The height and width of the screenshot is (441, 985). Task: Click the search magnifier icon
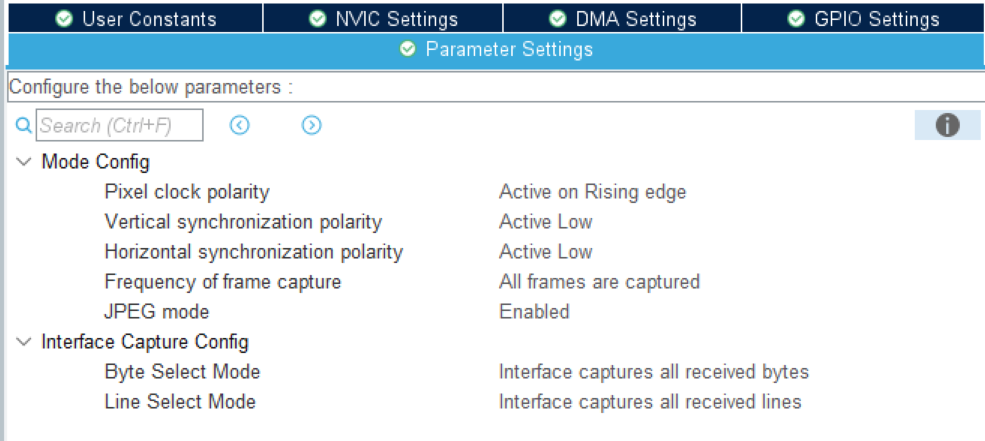click(x=24, y=126)
